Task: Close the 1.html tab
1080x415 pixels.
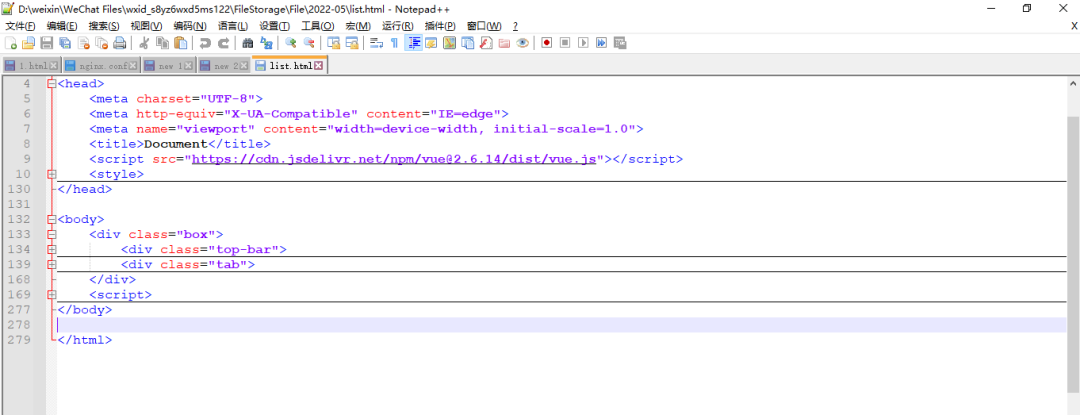Action: click(54, 66)
